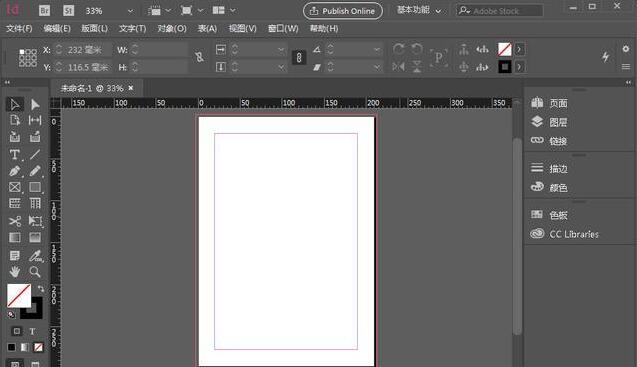
Task: Toggle constrain proportions link for scaling
Action: pyautogui.click(x=299, y=58)
